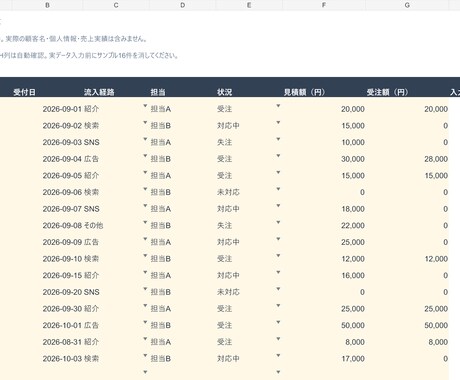Select column B header
Image resolution: width=460 pixels, height=380 pixels.
[x=47, y=5]
